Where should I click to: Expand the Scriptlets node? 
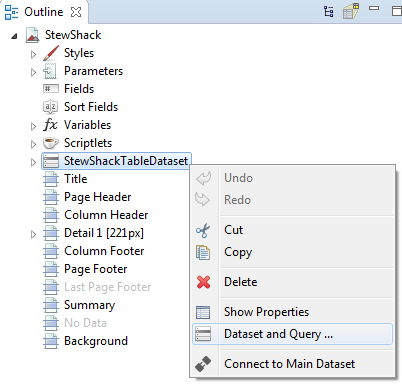pos(33,144)
